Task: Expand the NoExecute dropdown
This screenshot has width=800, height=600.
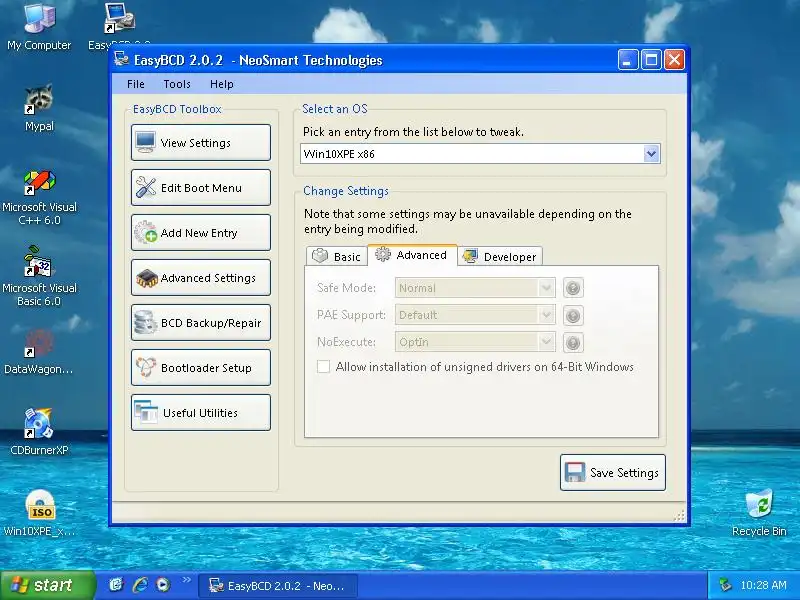Action: pos(546,342)
